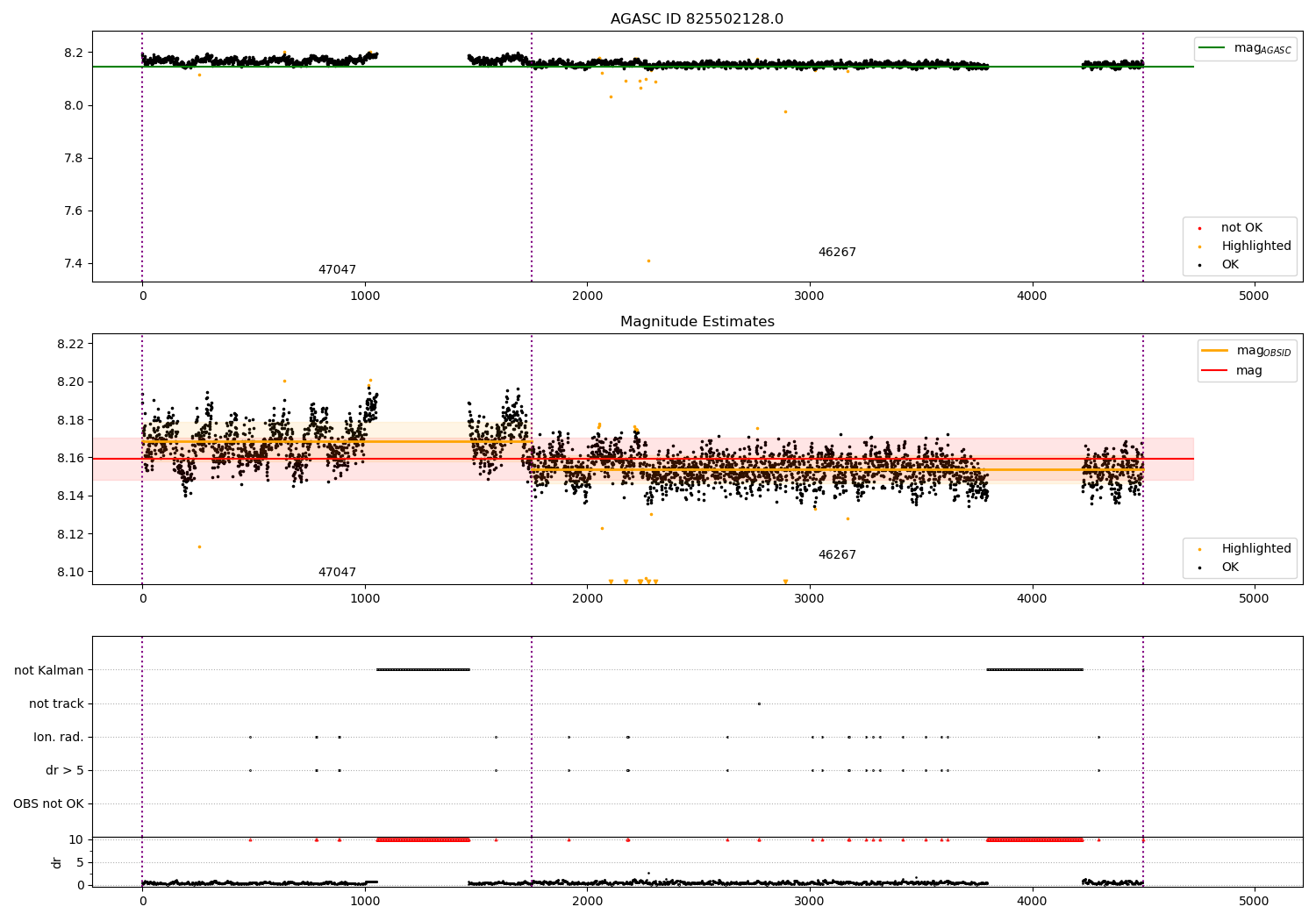Click the 5000 x-tick in bottom plot

pyautogui.click(x=1254, y=901)
